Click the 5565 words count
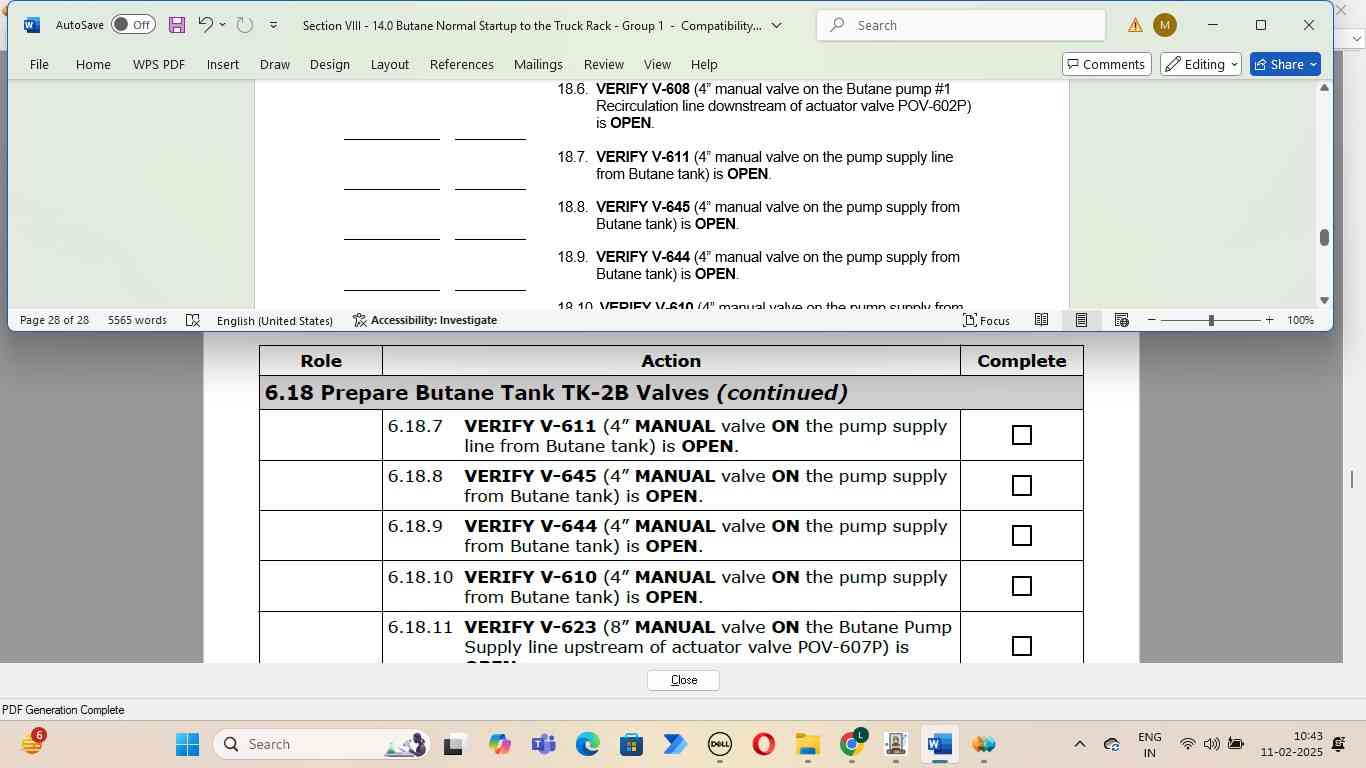The height and width of the screenshot is (768, 1366). point(137,320)
